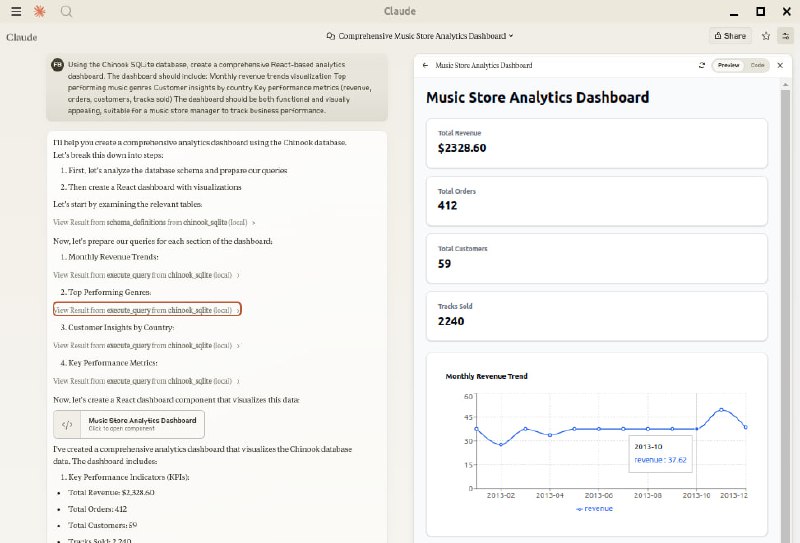Switch artifact view to Preview

point(728,65)
